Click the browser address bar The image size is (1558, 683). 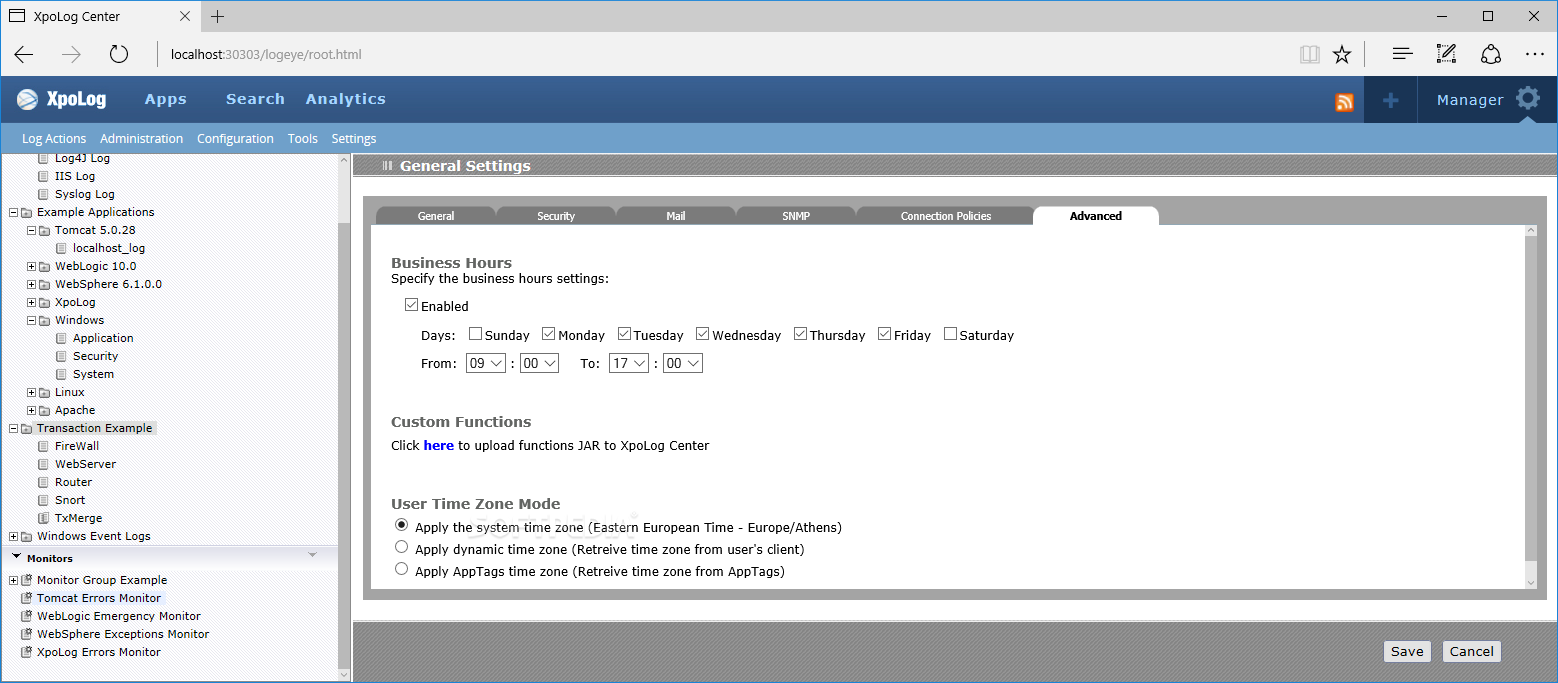pyautogui.click(x=725, y=54)
